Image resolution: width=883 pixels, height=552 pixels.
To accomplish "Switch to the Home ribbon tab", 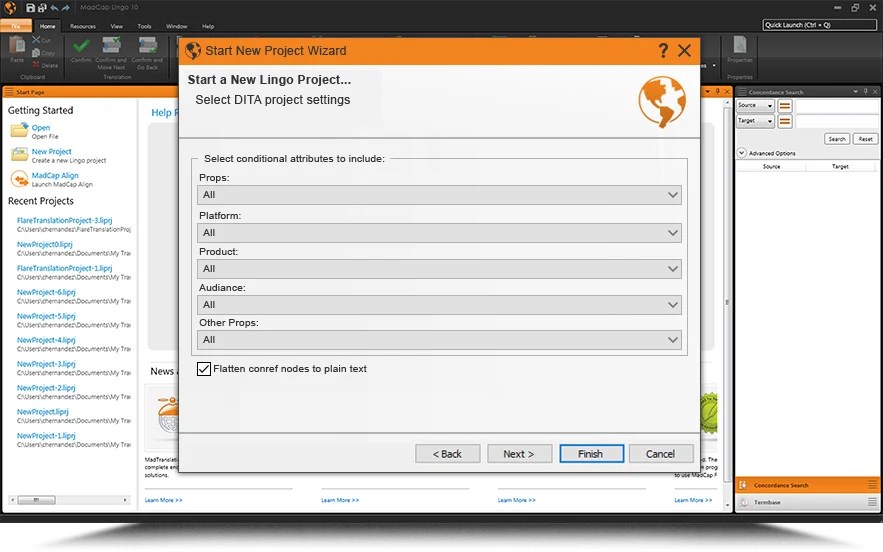I will tap(47, 26).
